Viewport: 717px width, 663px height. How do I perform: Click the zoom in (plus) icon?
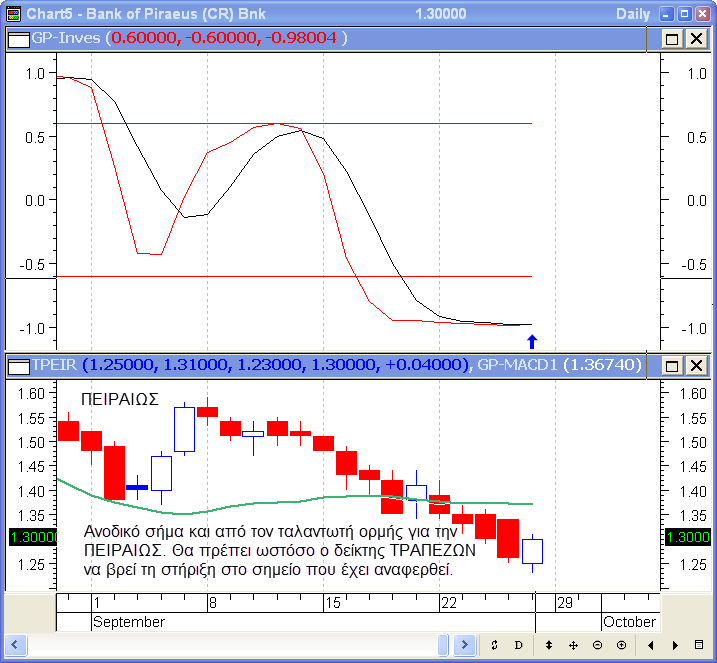click(x=621, y=645)
